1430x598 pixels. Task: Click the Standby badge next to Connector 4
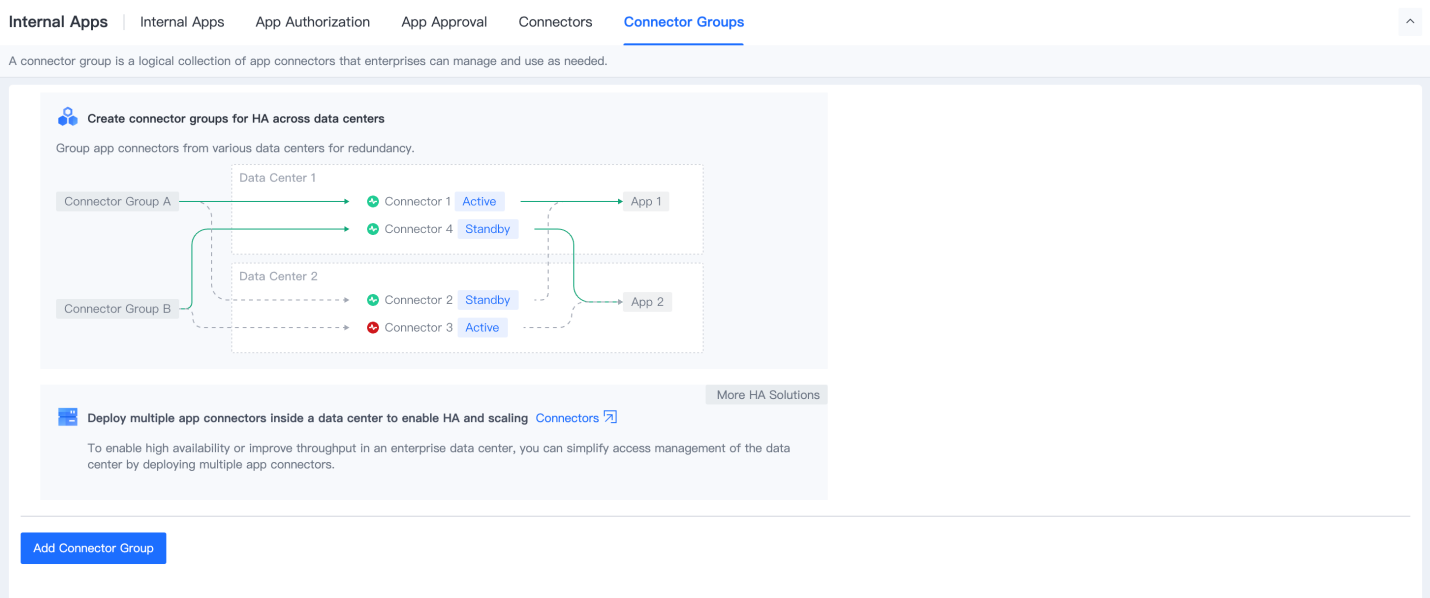click(x=488, y=229)
